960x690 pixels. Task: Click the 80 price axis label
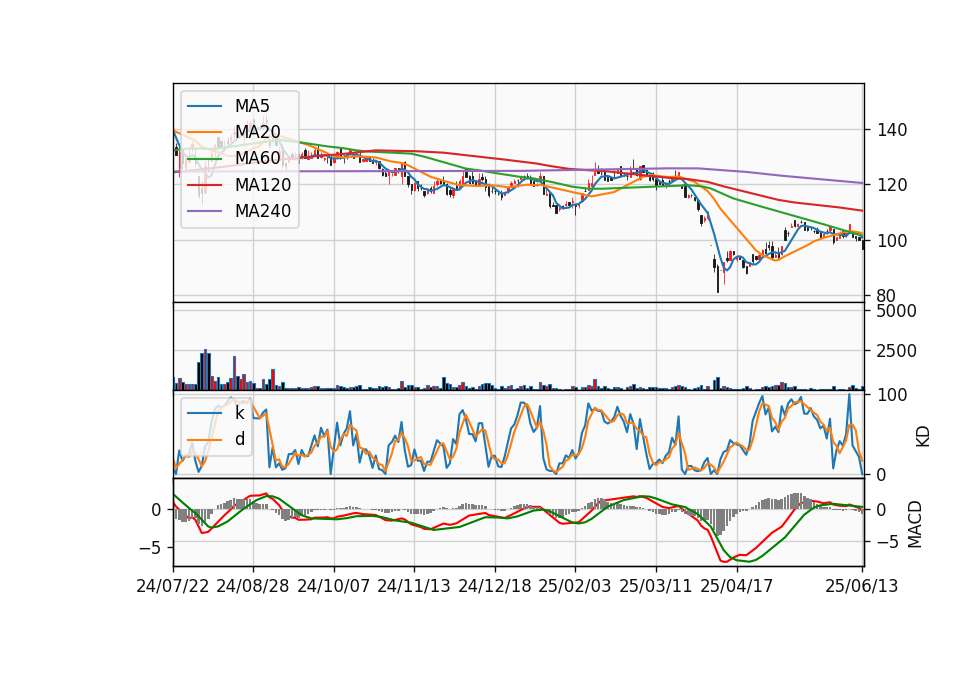pos(886,296)
